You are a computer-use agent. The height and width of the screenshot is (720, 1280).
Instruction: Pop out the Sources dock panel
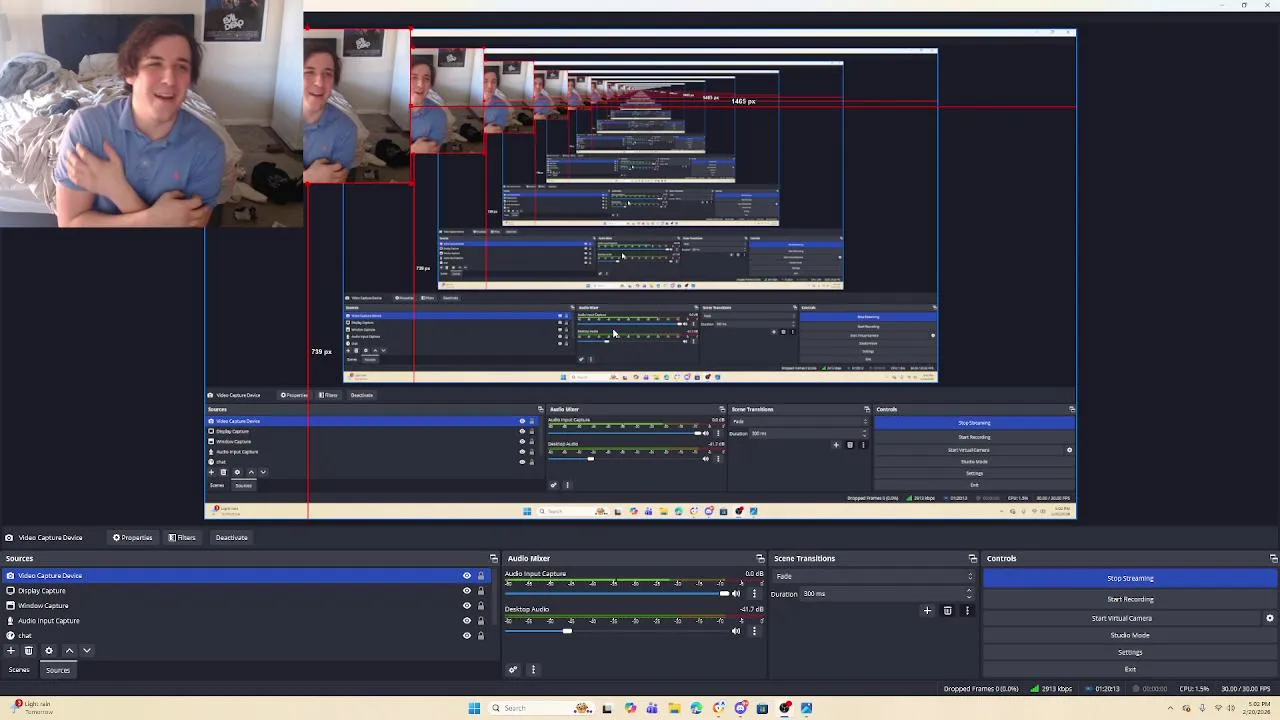[x=493, y=559]
